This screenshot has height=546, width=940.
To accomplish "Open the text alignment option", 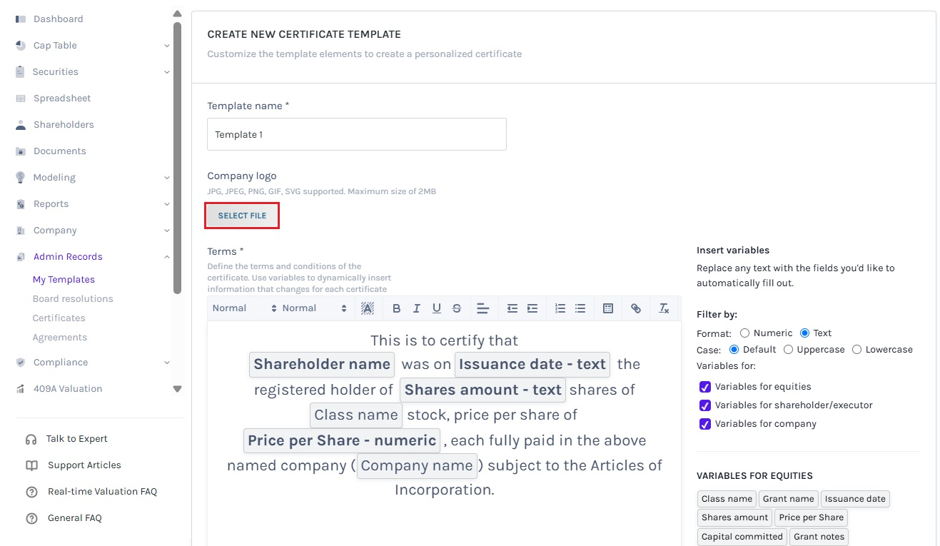I will pyautogui.click(x=483, y=308).
